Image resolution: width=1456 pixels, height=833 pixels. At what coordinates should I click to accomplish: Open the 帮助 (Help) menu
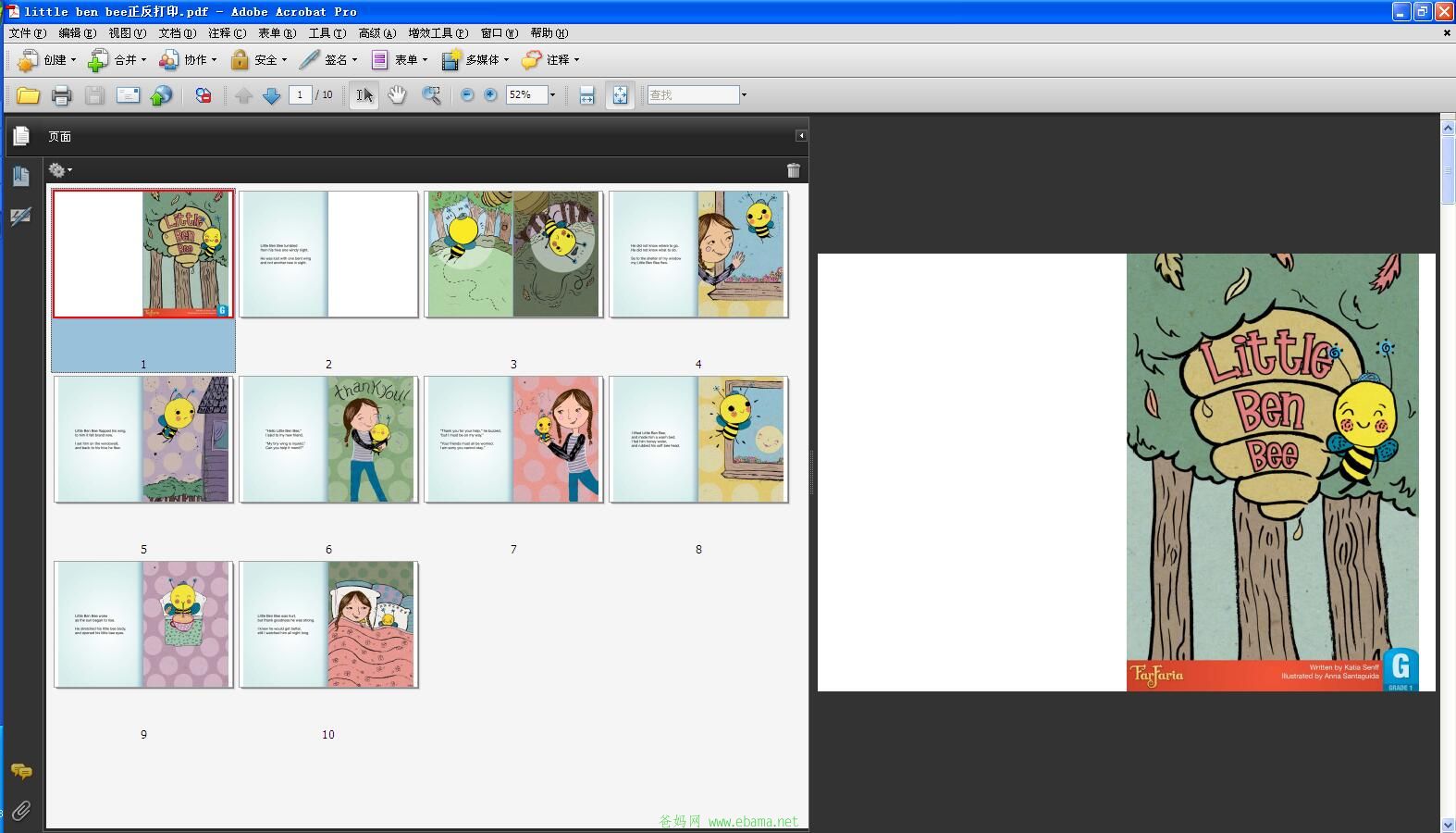coord(549,33)
